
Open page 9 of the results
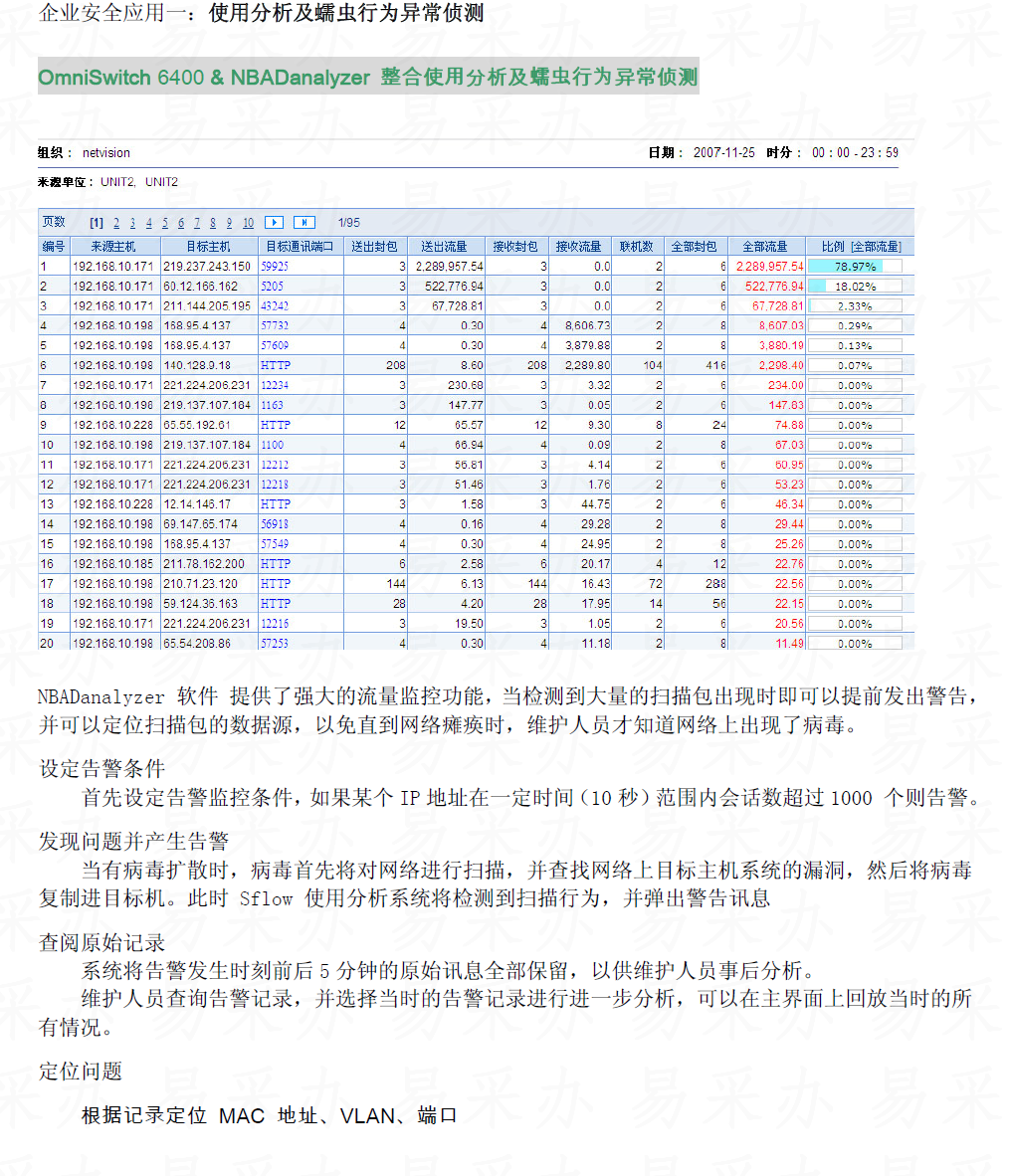[x=229, y=223]
